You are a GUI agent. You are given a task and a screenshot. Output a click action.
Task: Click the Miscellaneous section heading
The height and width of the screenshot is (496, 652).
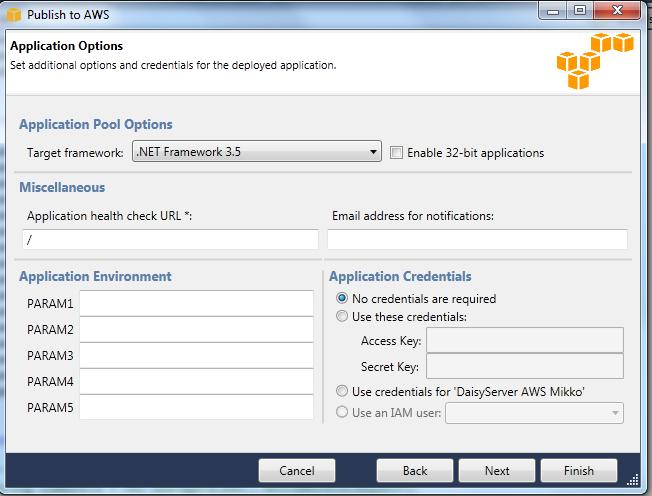pos(62,187)
